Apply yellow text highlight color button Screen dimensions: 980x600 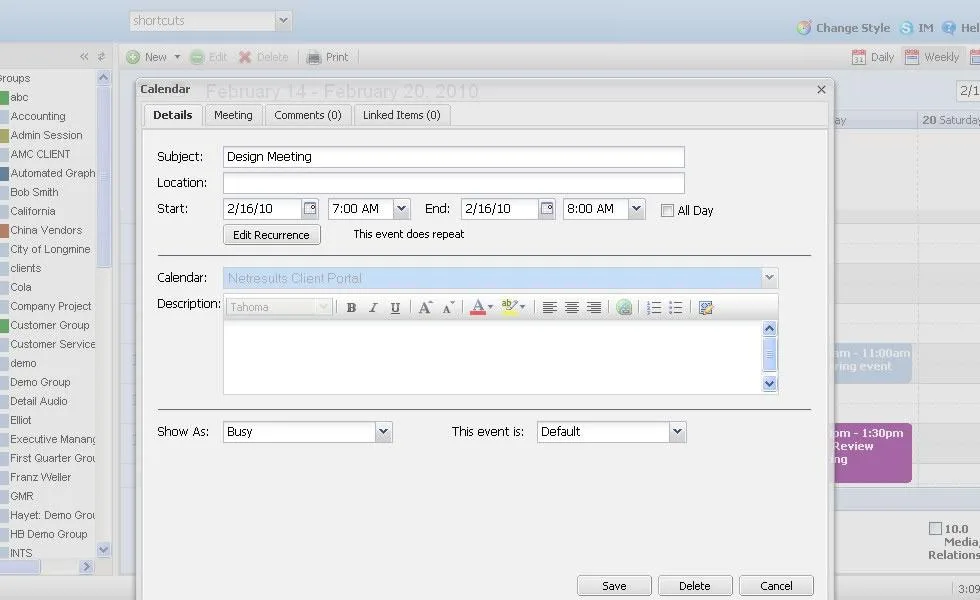tap(509, 307)
